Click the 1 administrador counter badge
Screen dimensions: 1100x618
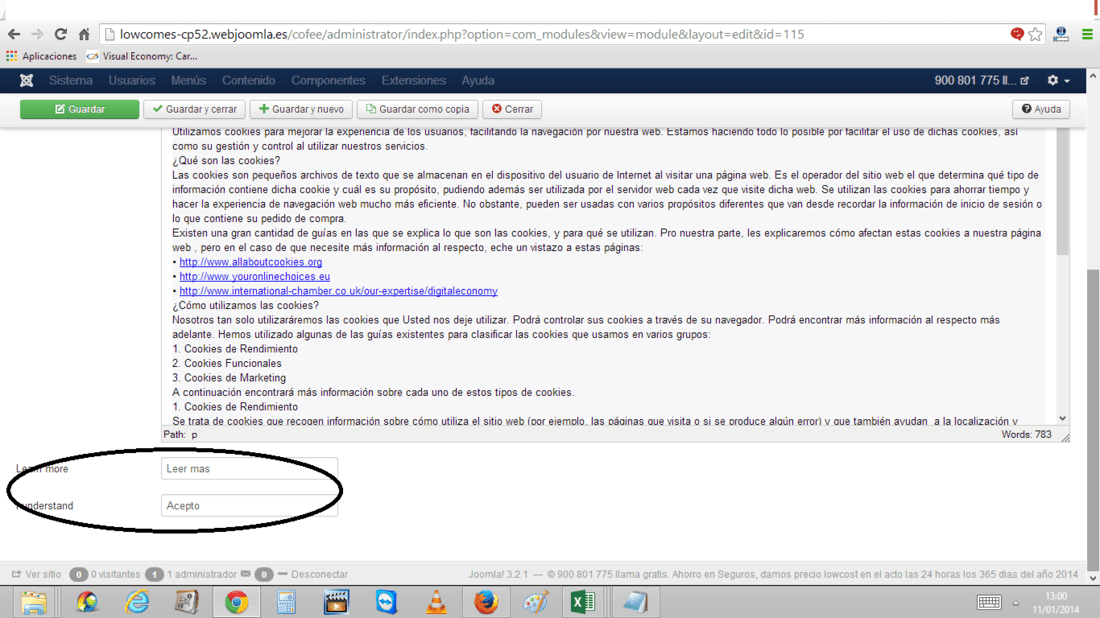pyautogui.click(x=154, y=575)
